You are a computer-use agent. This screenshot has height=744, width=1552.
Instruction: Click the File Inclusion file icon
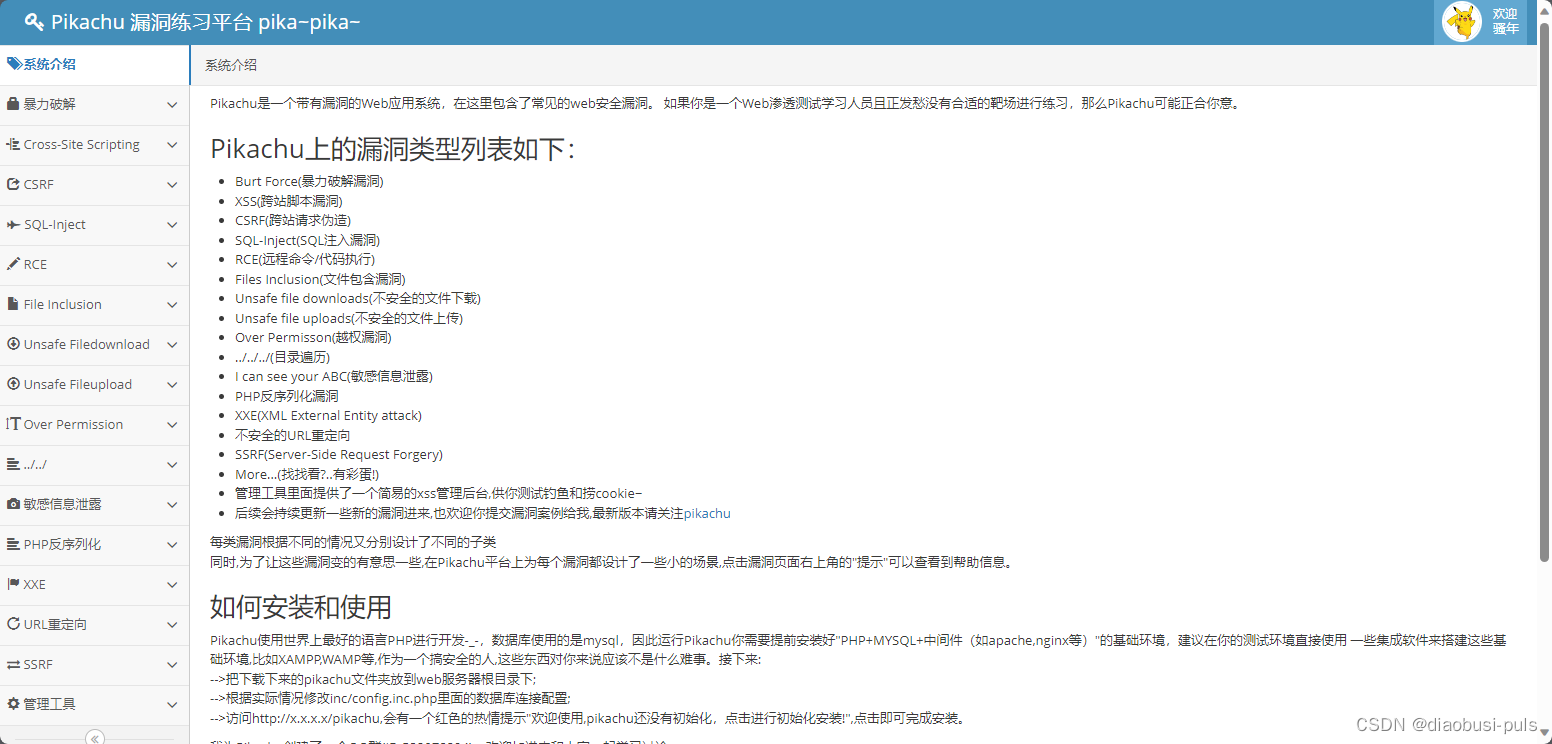13,304
